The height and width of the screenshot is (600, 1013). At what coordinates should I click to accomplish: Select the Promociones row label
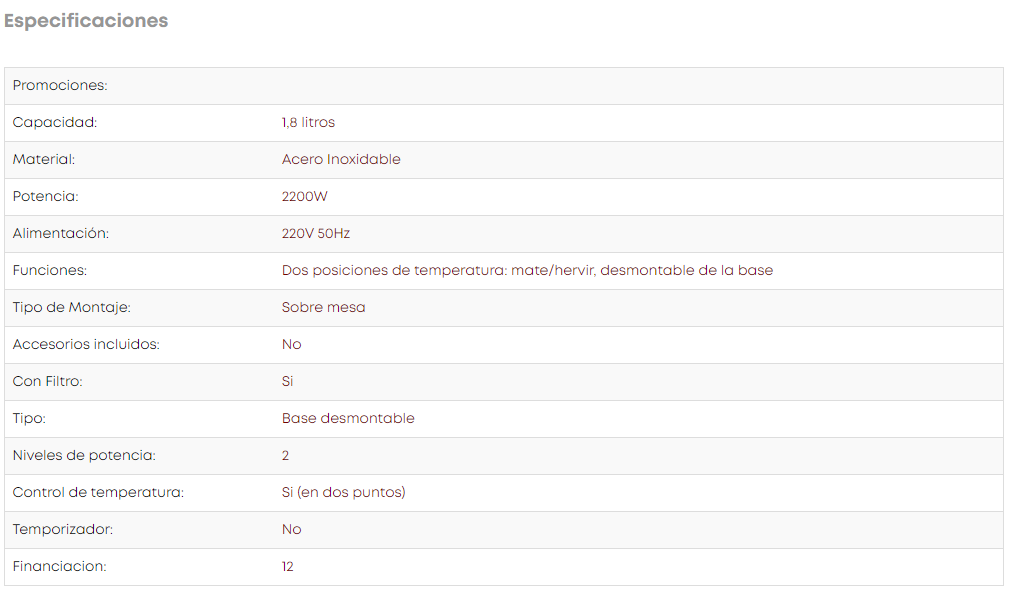tap(60, 85)
